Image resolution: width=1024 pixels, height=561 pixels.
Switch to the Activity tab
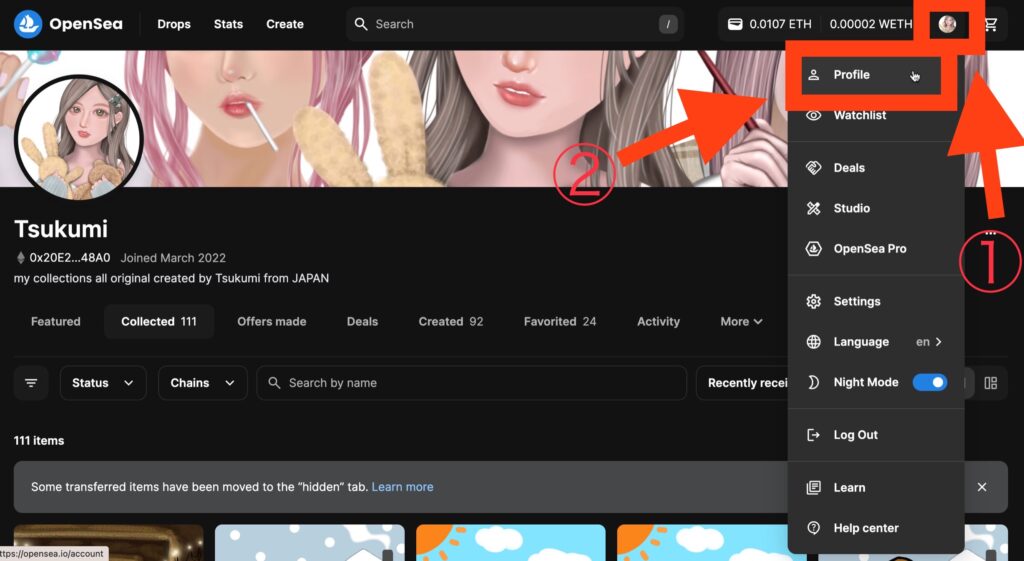coord(658,321)
